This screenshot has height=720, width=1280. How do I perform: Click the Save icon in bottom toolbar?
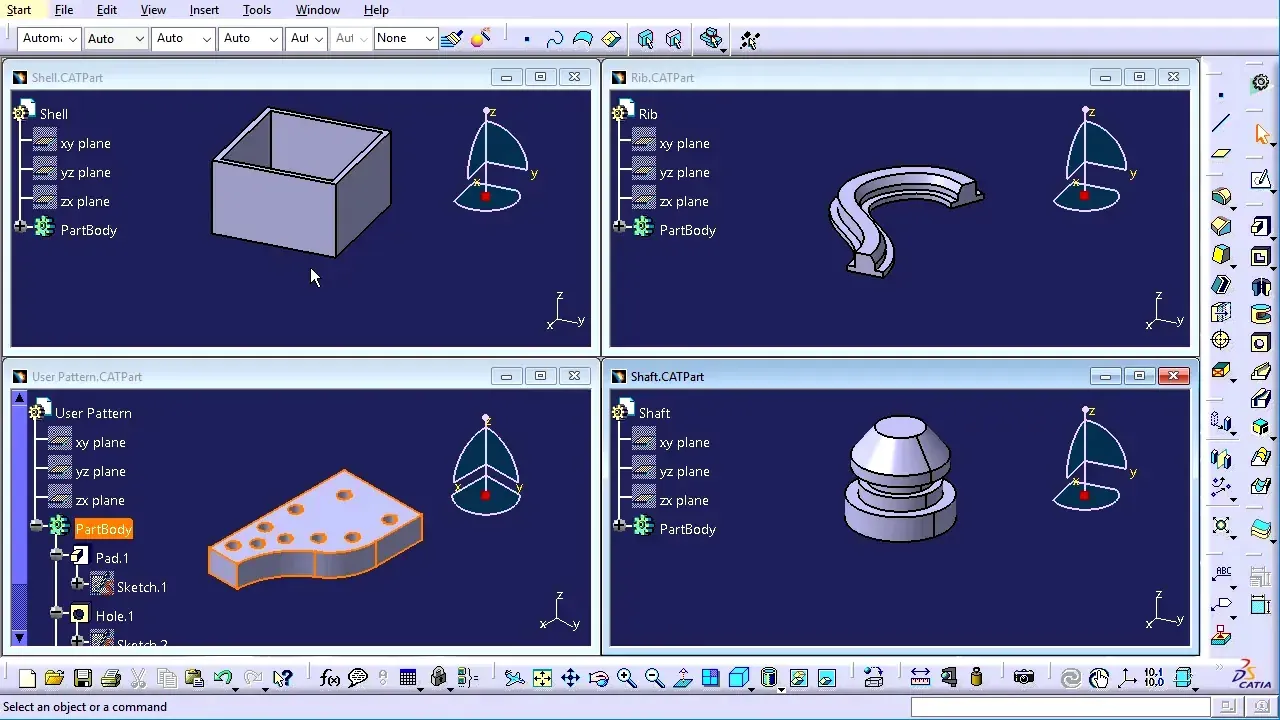pyautogui.click(x=83, y=678)
